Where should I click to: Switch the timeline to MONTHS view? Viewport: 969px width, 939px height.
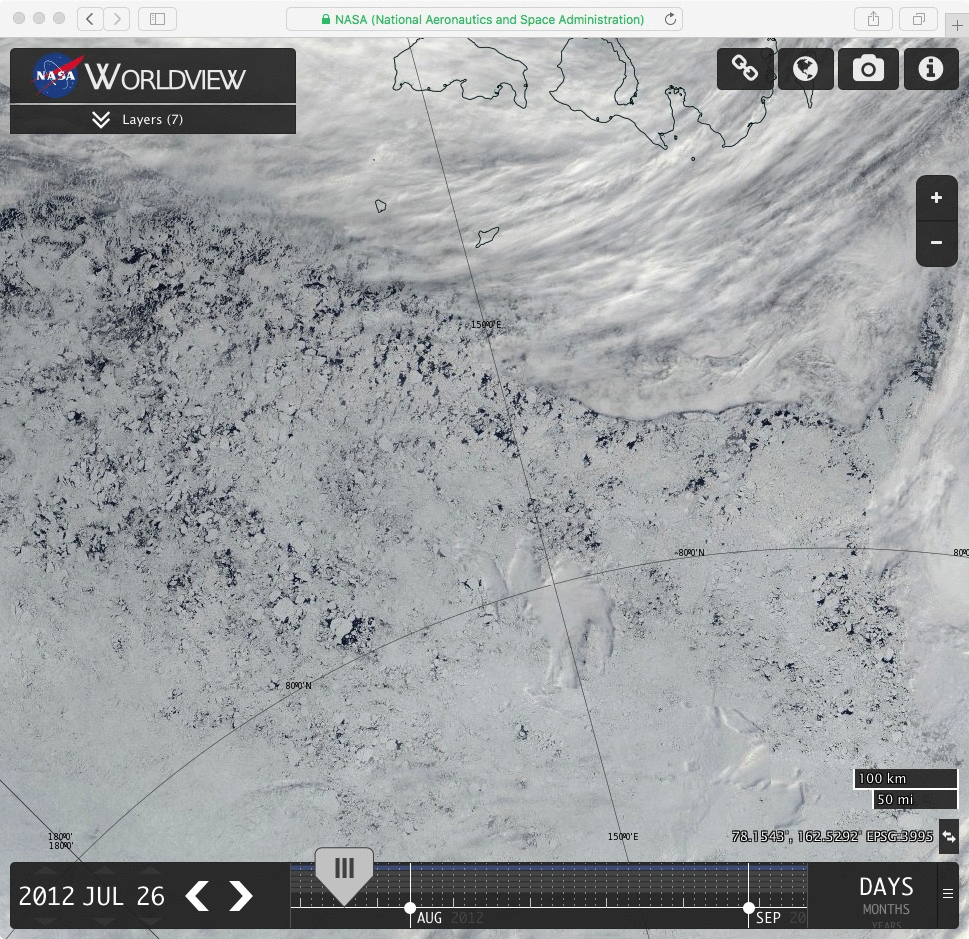pyautogui.click(x=885, y=909)
